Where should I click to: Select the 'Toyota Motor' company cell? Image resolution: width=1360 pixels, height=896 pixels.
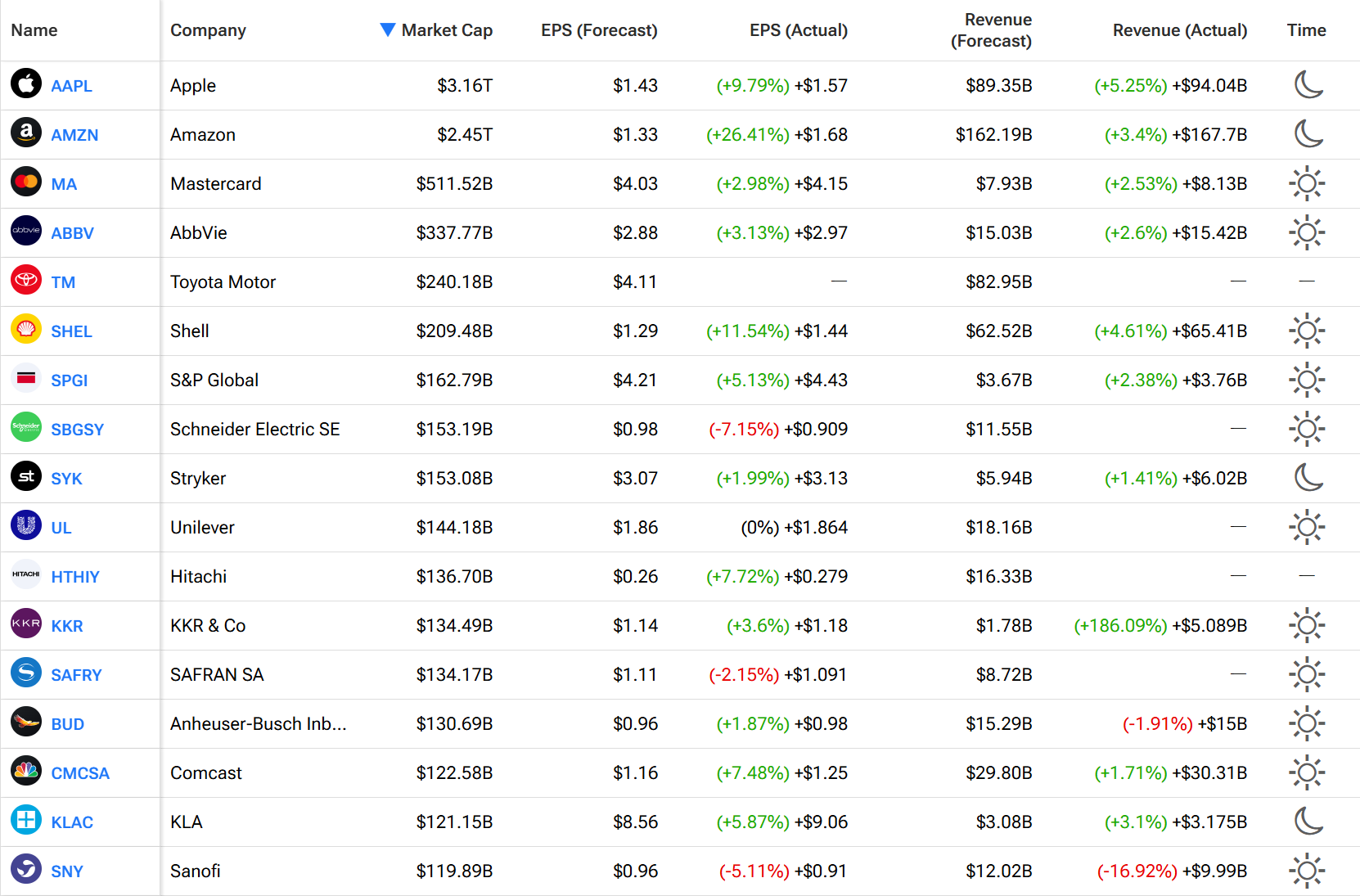223,282
